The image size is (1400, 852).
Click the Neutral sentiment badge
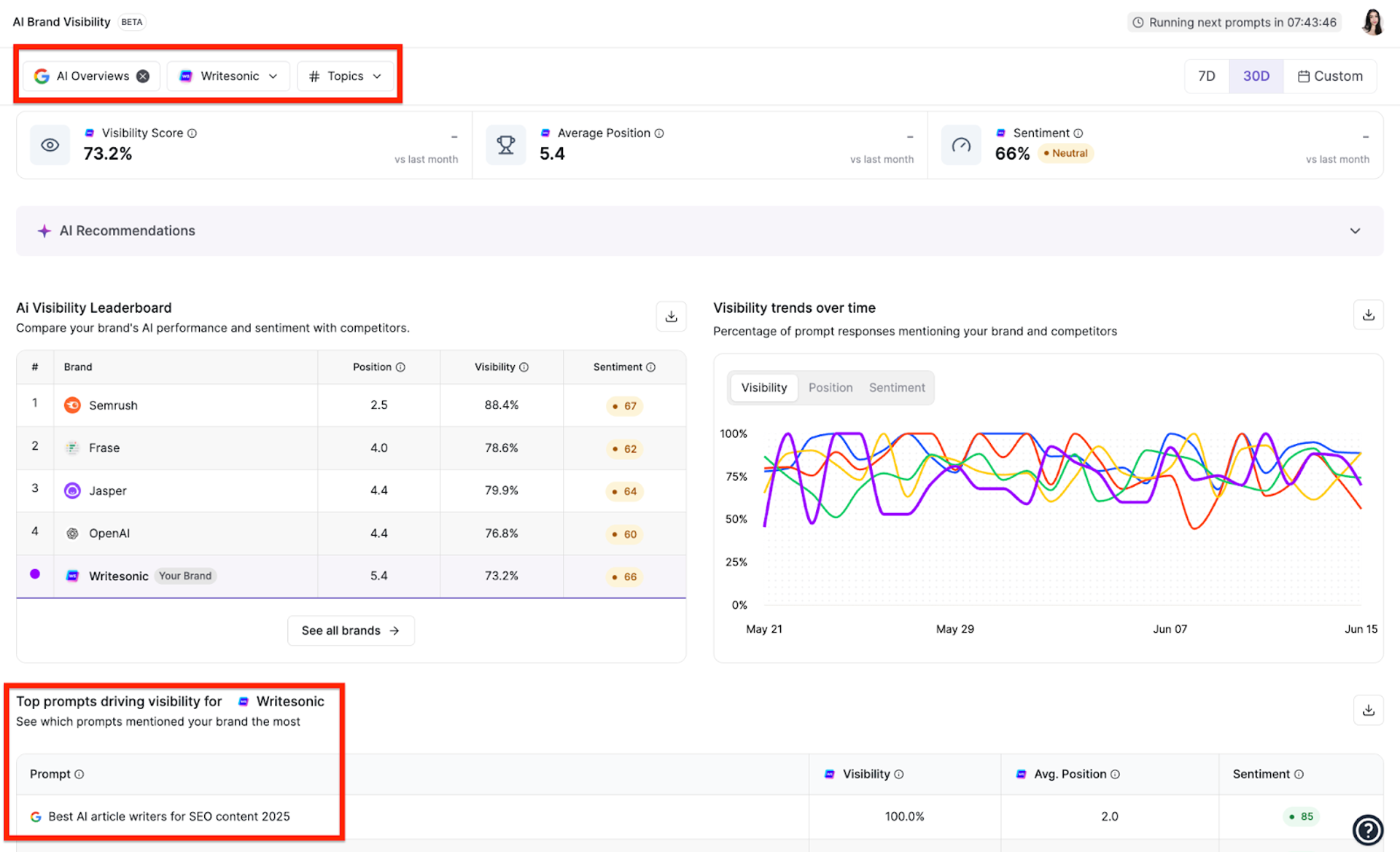(1065, 153)
